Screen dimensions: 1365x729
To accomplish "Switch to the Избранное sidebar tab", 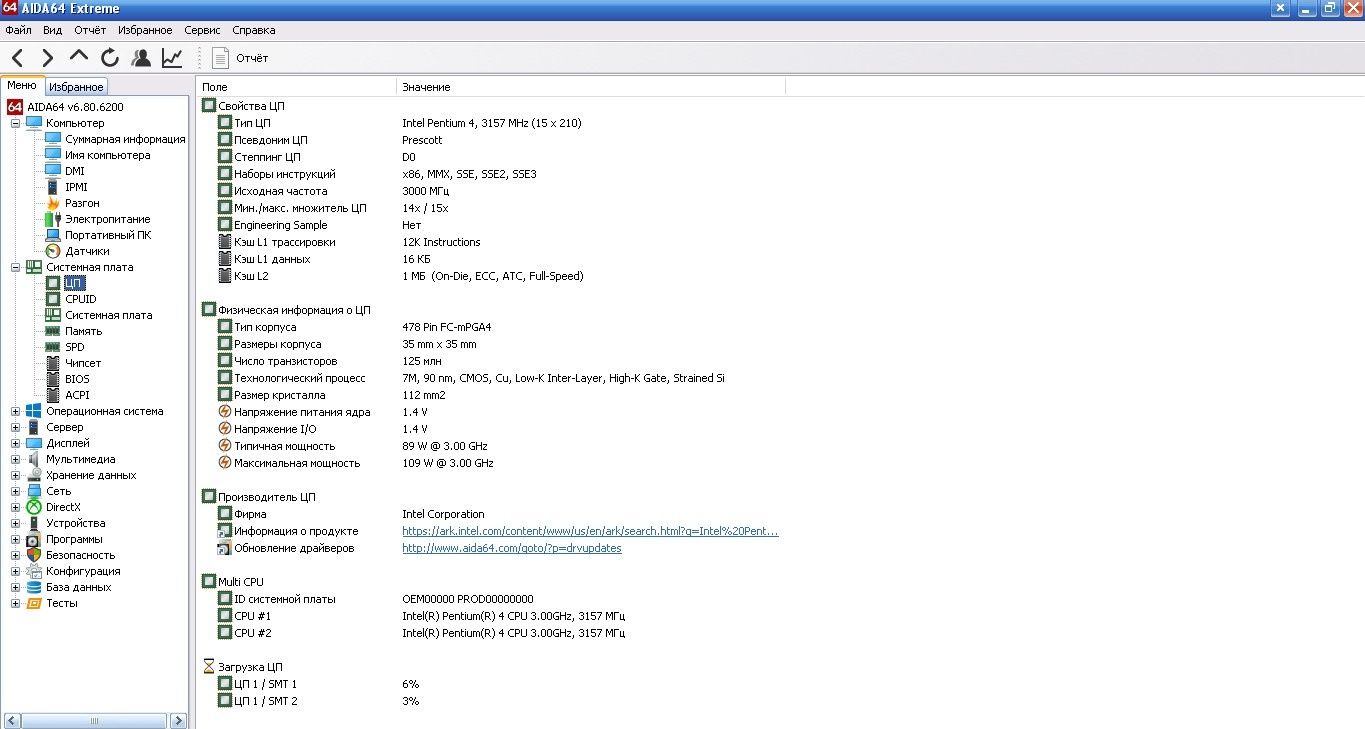I will (76, 87).
